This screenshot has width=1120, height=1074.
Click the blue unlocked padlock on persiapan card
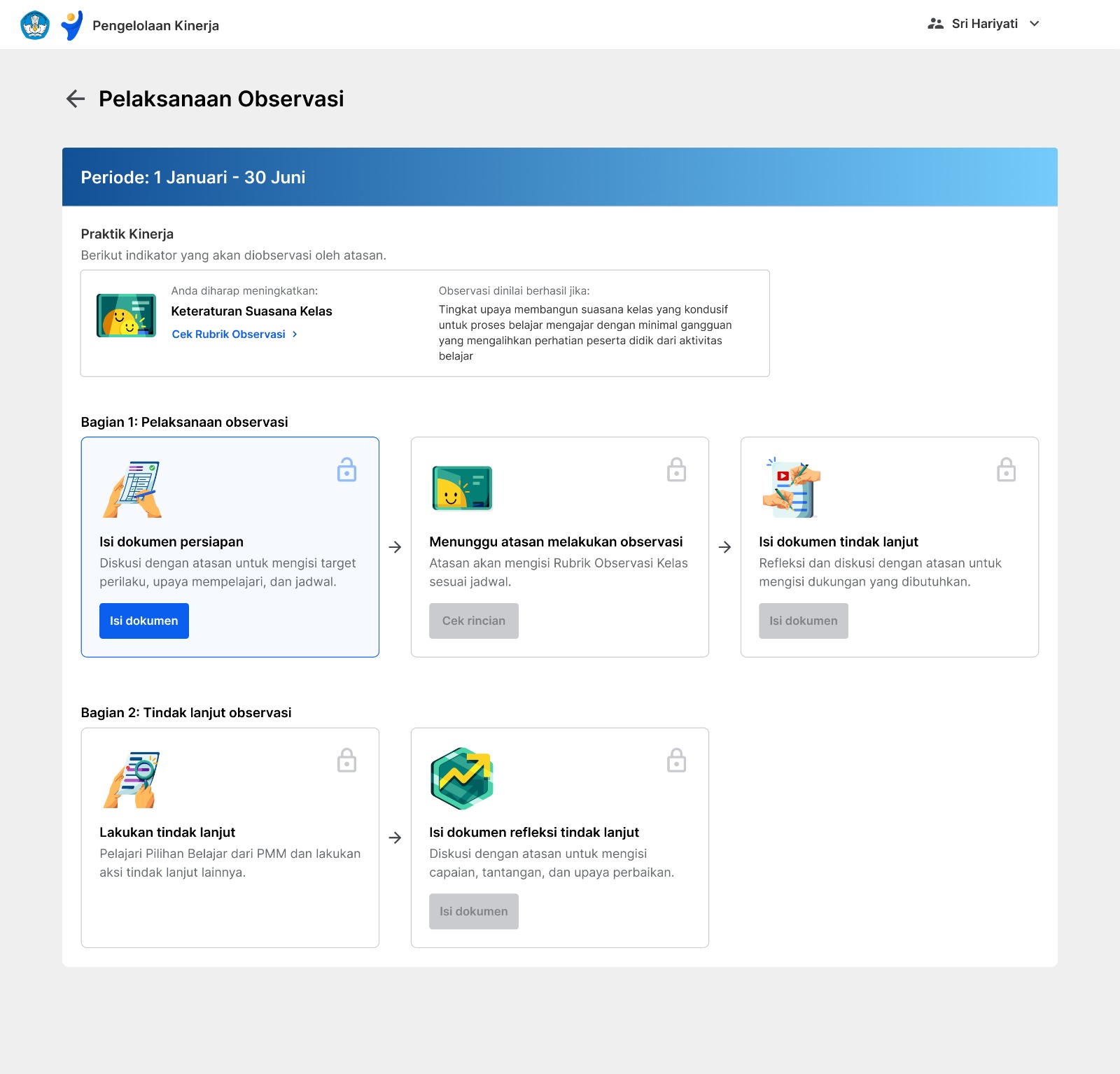(346, 469)
